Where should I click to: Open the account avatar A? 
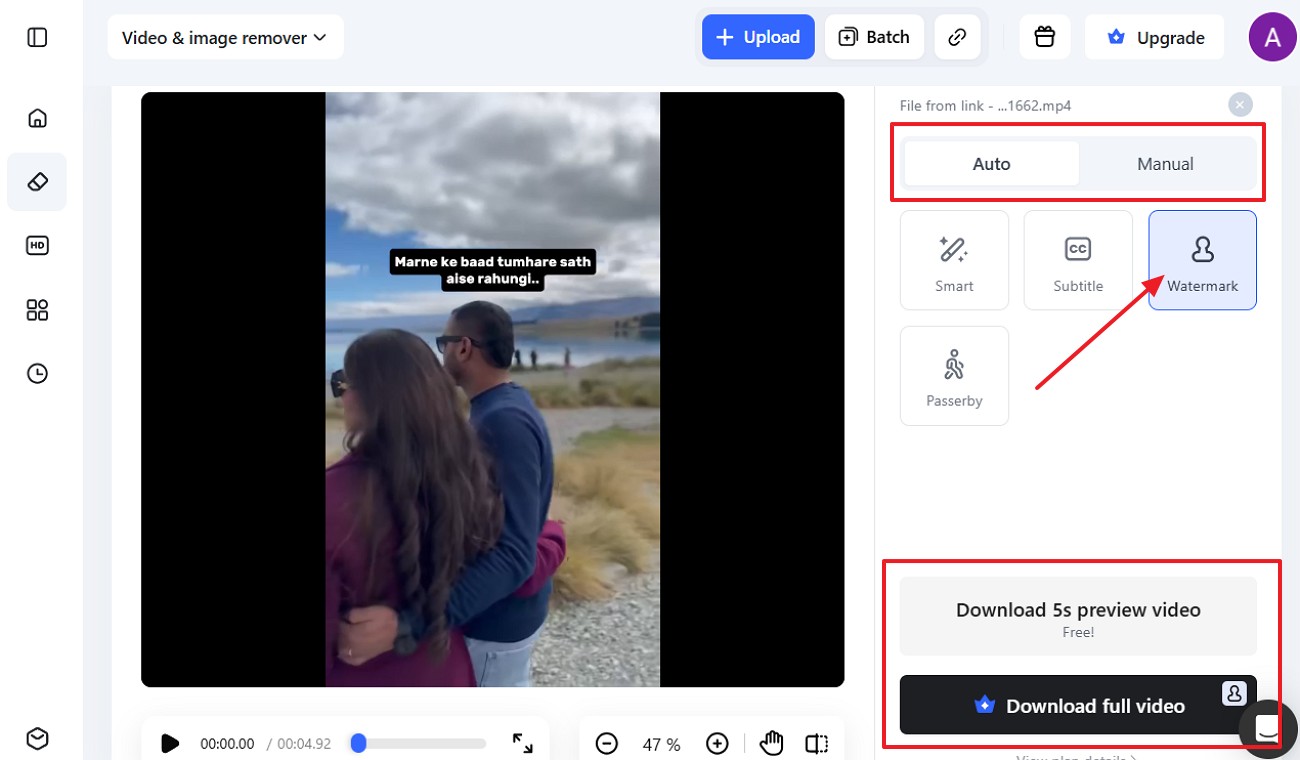[x=1272, y=38]
